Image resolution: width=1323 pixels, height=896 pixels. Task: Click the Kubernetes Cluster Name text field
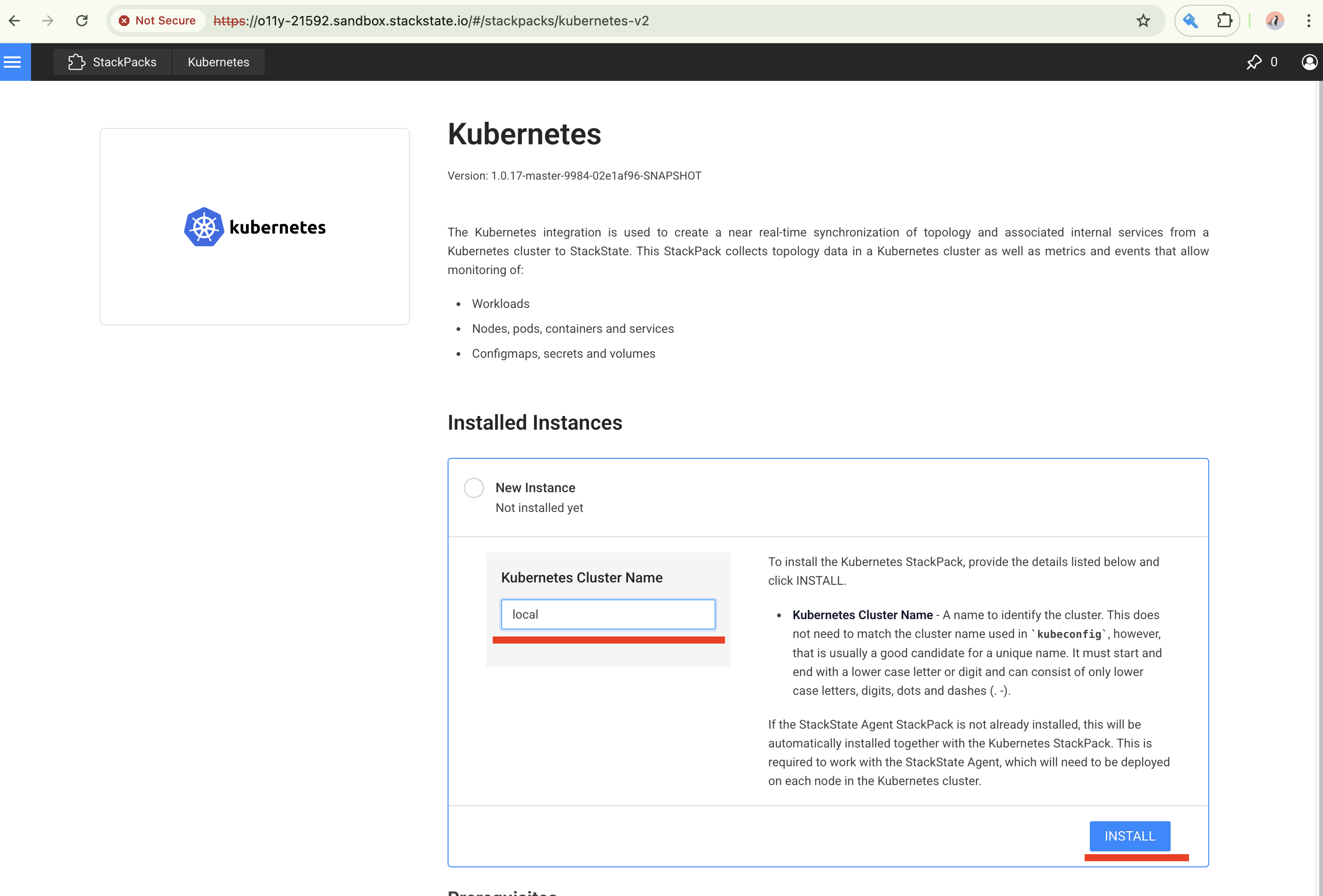pyautogui.click(x=607, y=614)
